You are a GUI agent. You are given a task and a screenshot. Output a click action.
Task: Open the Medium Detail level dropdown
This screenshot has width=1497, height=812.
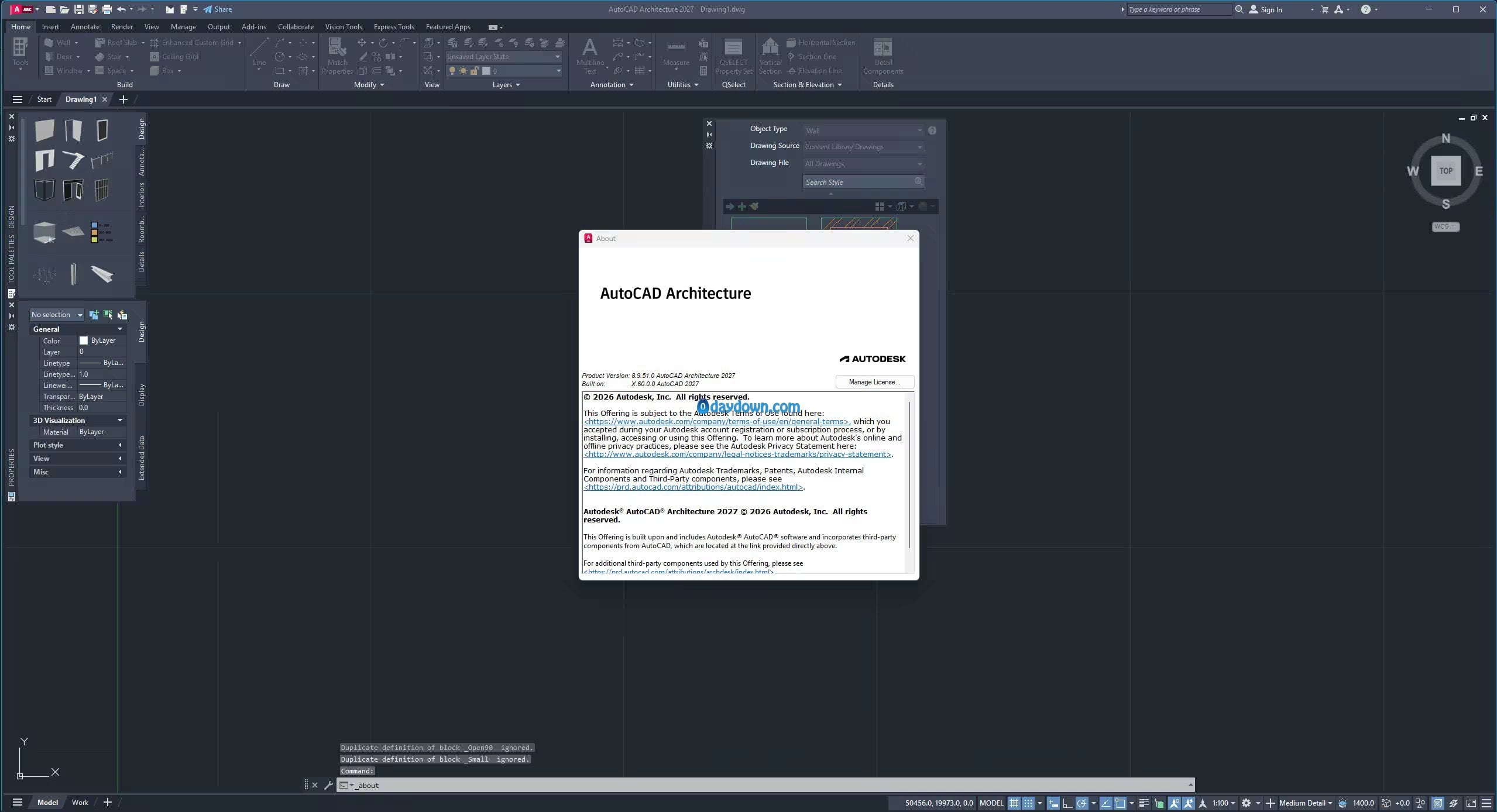pyautogui.click(x=1305, y=803)
